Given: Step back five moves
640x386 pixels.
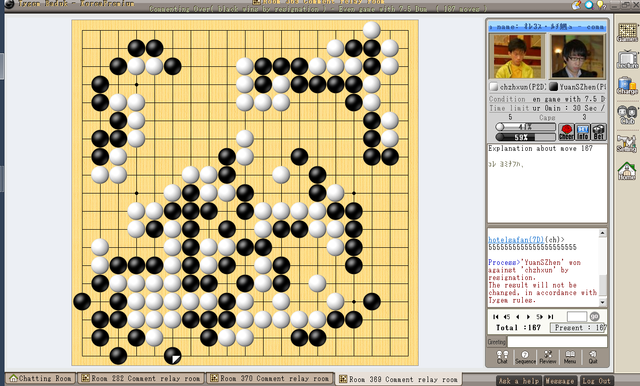Looking at the screenshot, I should (x=507, y=317).
